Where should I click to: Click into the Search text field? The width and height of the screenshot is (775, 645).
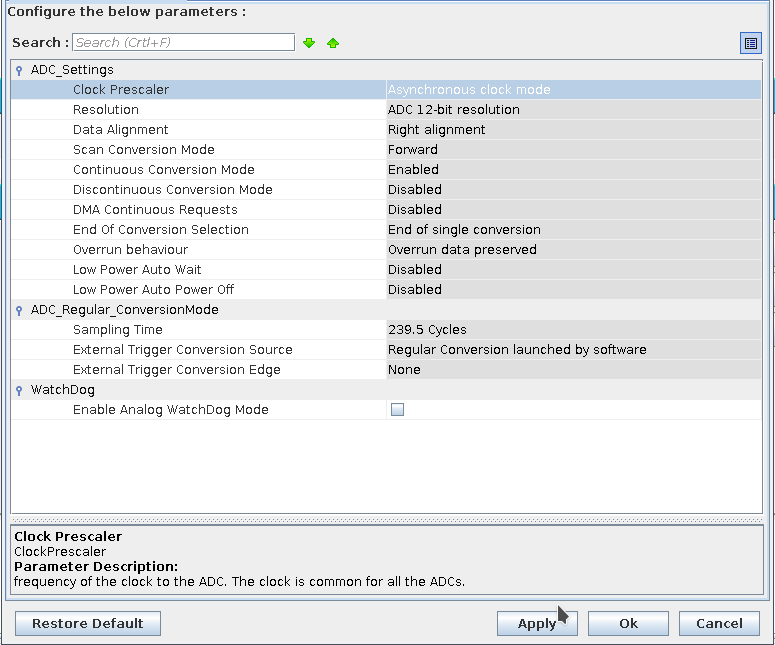(183, 42)
